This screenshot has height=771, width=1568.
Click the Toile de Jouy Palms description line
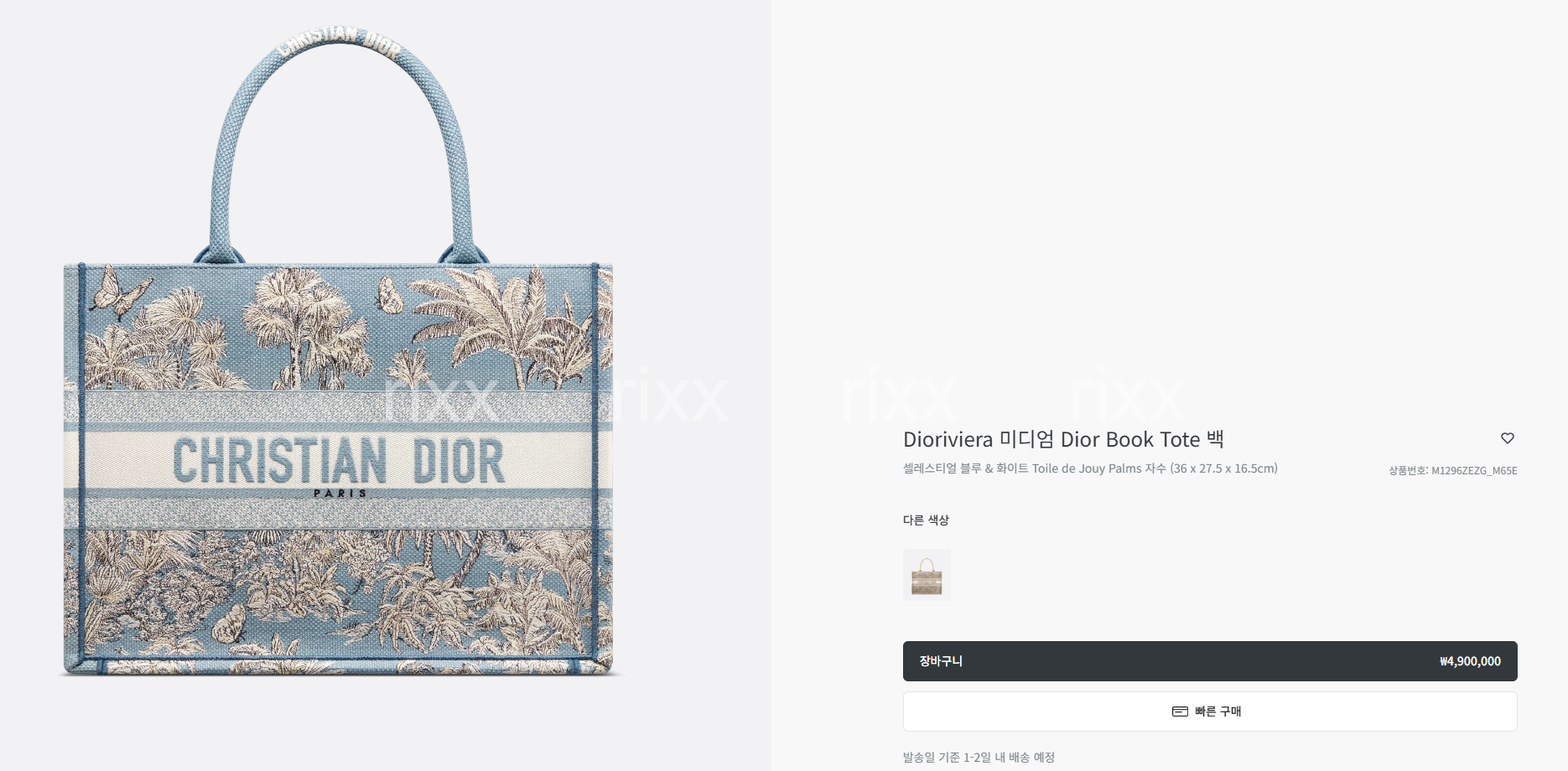tap(1090, 468)
